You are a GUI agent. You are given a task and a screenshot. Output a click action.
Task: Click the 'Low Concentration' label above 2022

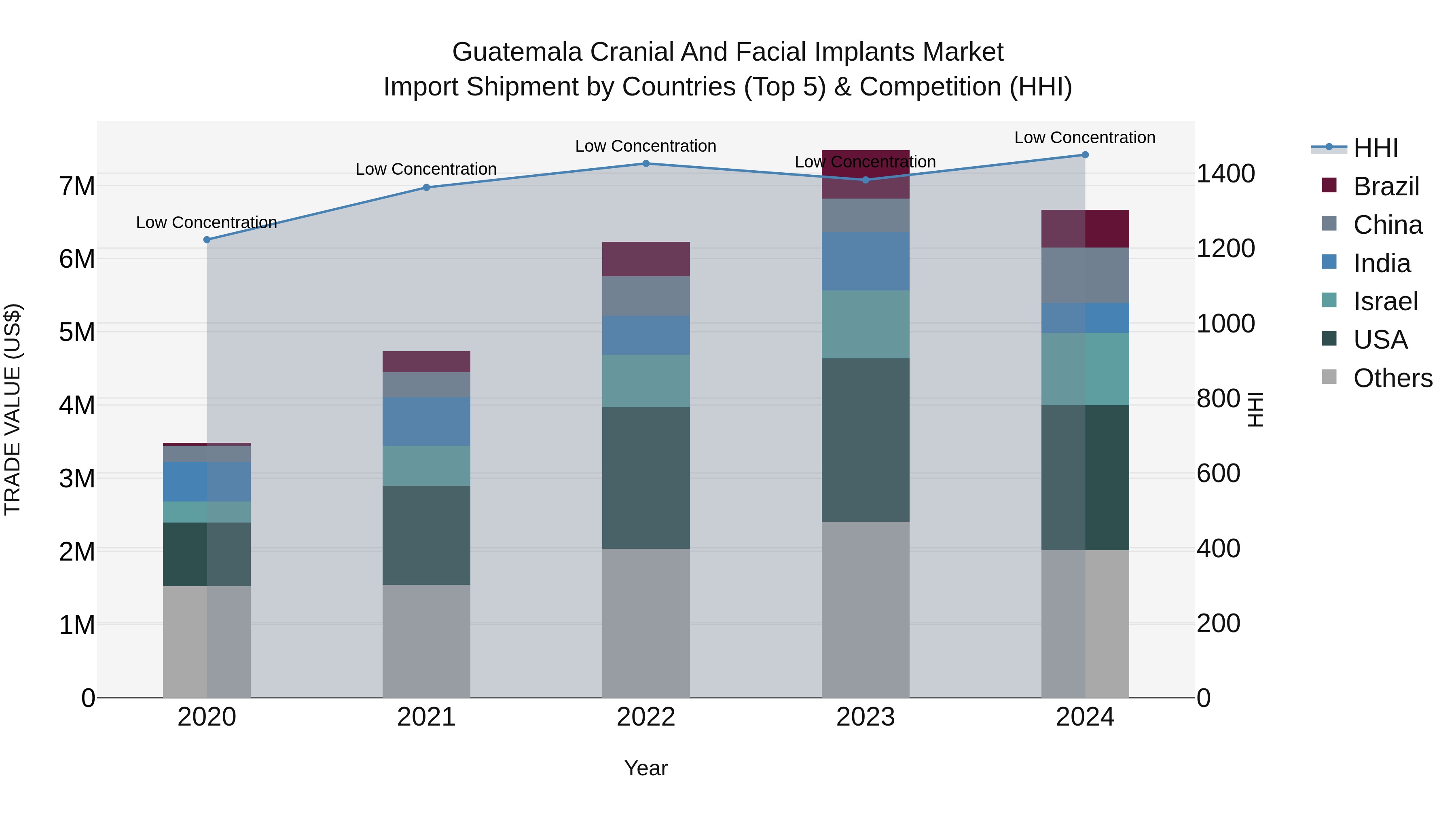pyautogui.click(x=646, y=146)
